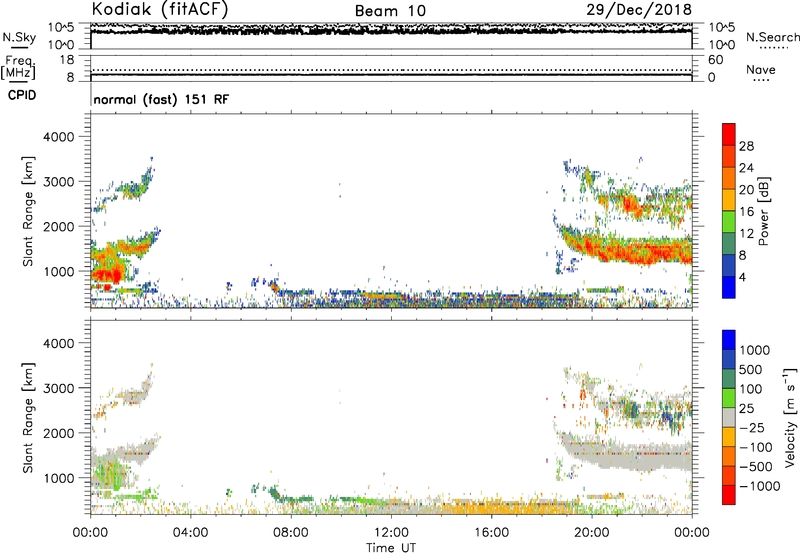Click the "Kodiak (fitACF)" plot title

(x=160, y=9)
